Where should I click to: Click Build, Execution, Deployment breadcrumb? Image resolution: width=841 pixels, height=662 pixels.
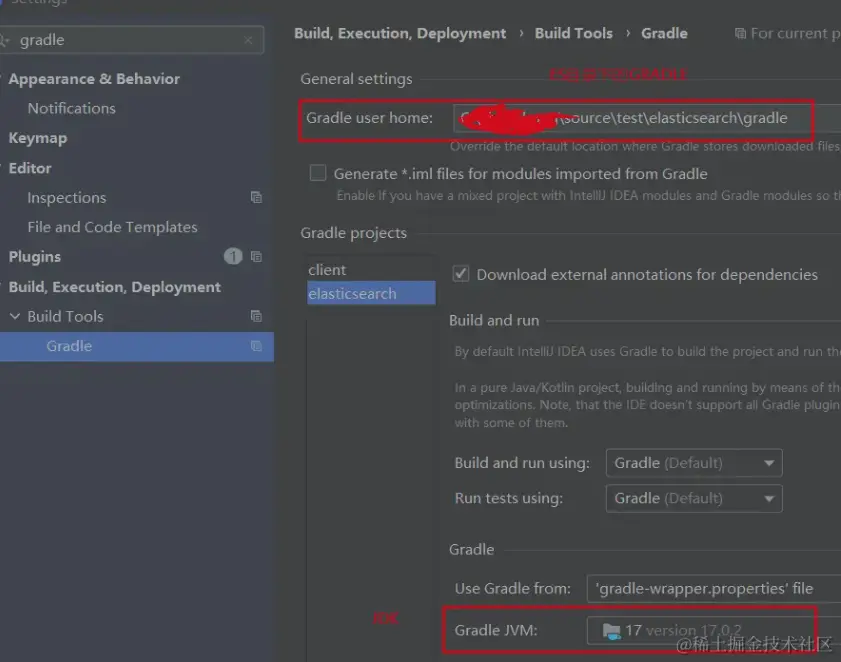pos(400,34)
